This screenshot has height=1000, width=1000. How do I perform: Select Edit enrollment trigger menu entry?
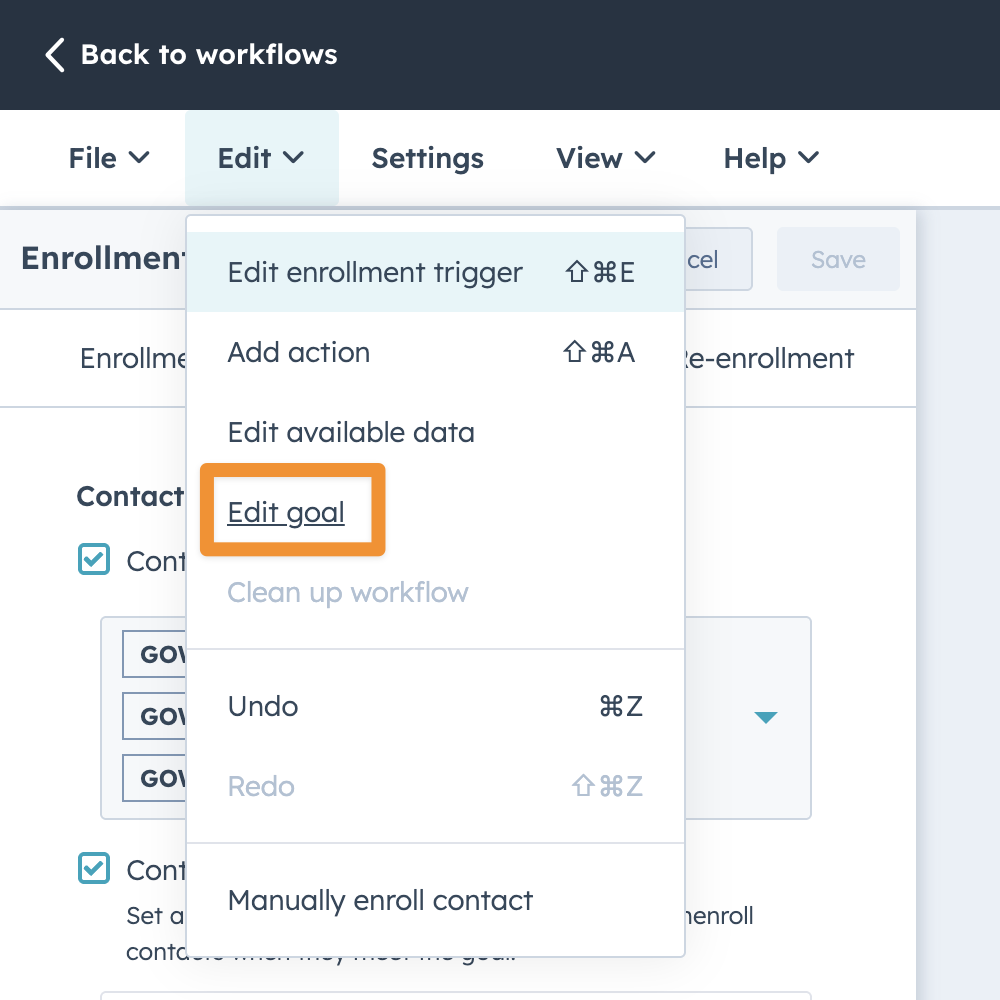[375, 273]
